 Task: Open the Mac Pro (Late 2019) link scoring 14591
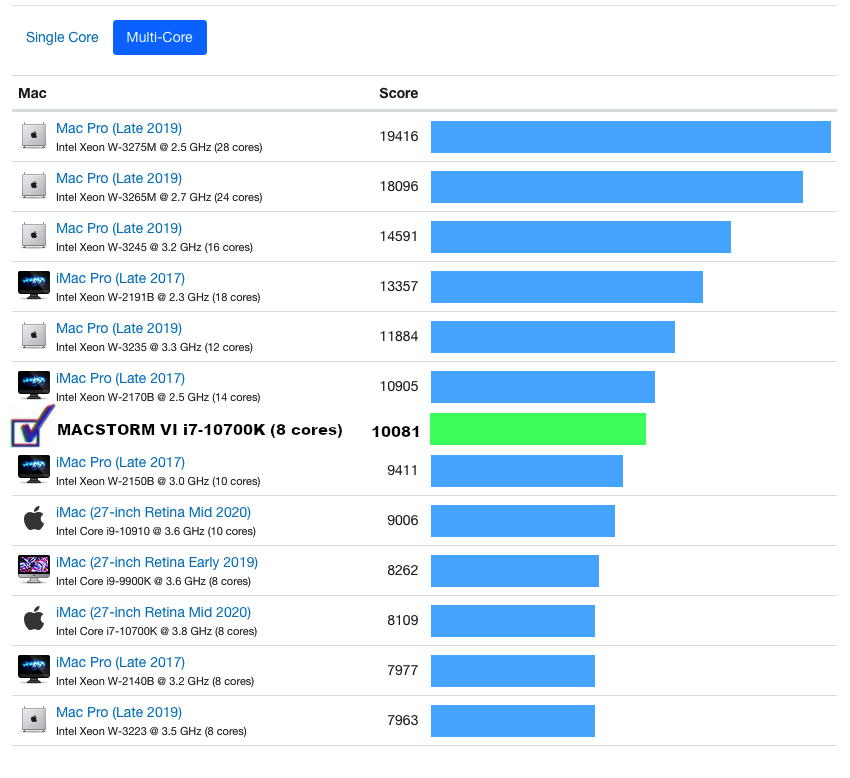[119, 228]
